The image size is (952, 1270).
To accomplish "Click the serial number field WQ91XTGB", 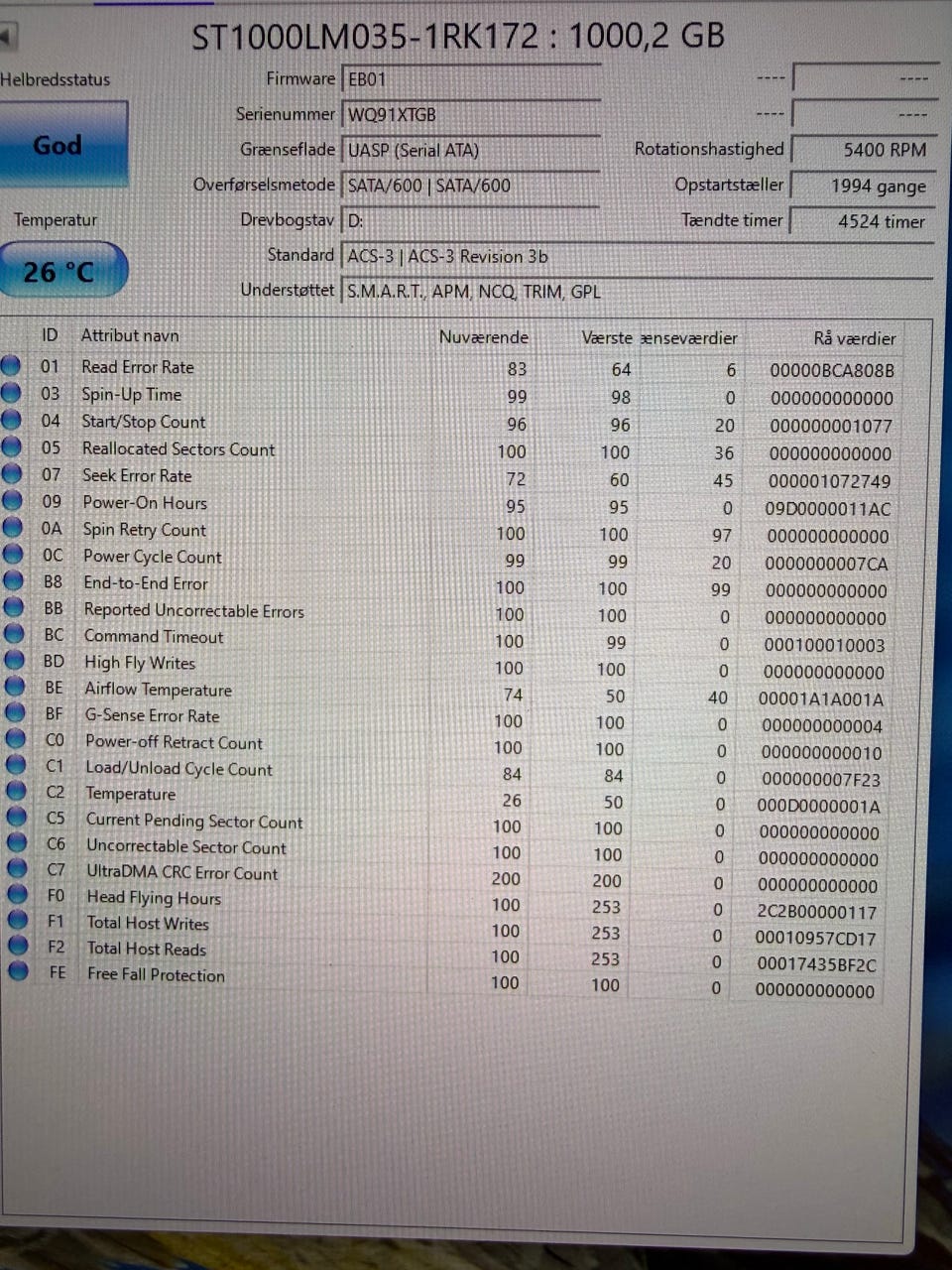I will click(x=471, y=115).
